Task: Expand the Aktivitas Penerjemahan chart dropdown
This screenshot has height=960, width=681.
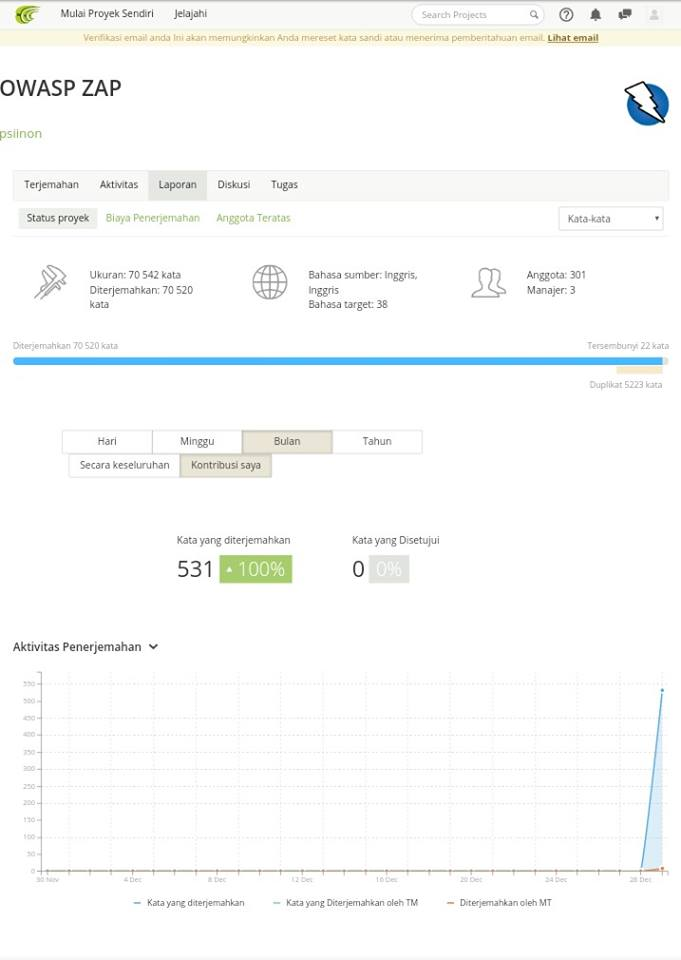Action: [x=153, y=647]
